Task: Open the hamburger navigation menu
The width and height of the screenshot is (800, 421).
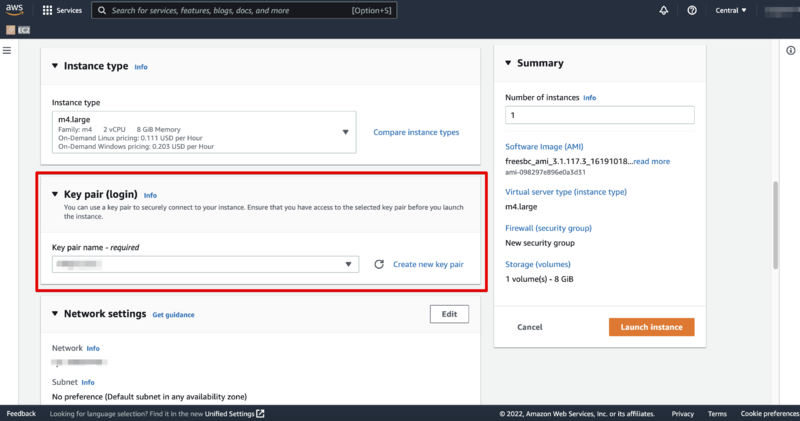Action: (x=7, y=51)
